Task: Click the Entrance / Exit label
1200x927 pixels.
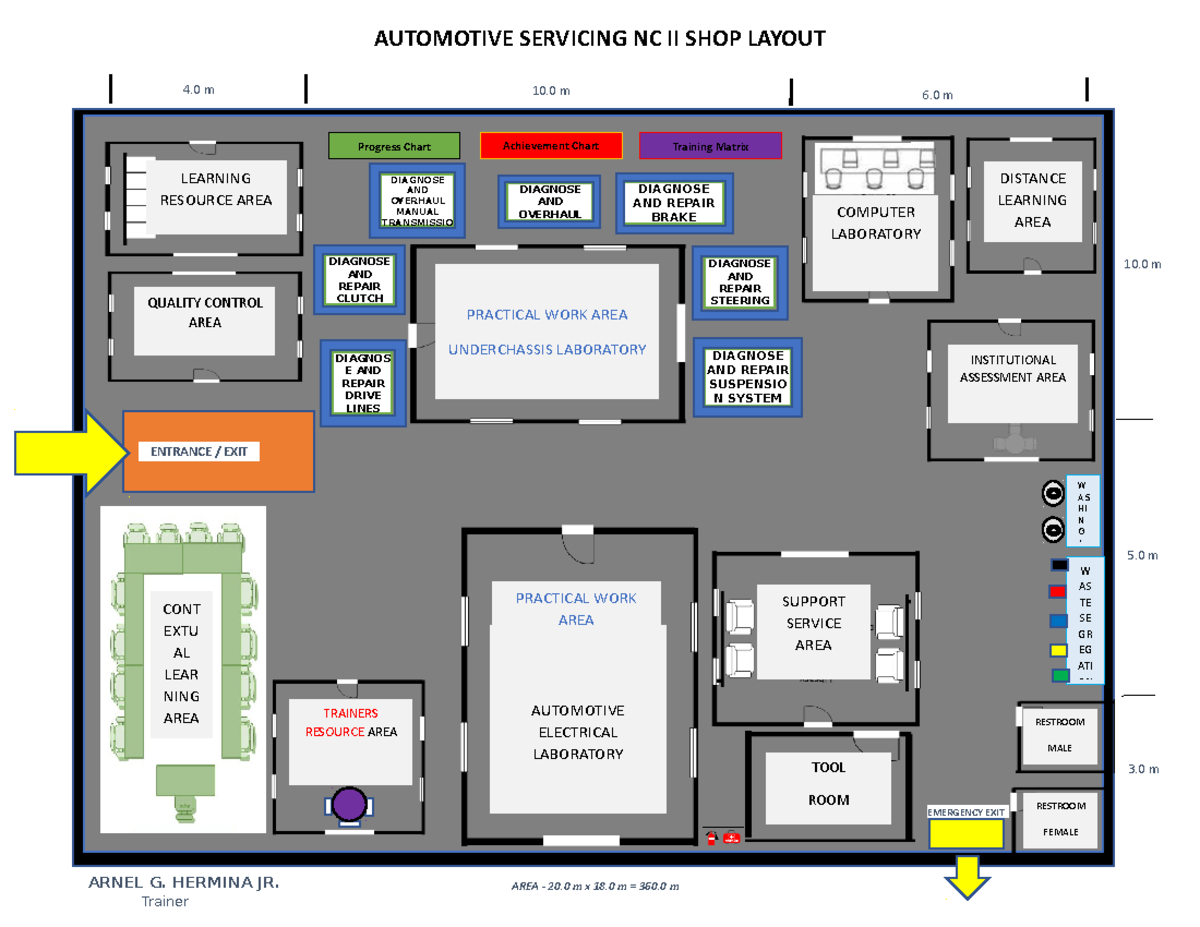Action: click(201, 451)
